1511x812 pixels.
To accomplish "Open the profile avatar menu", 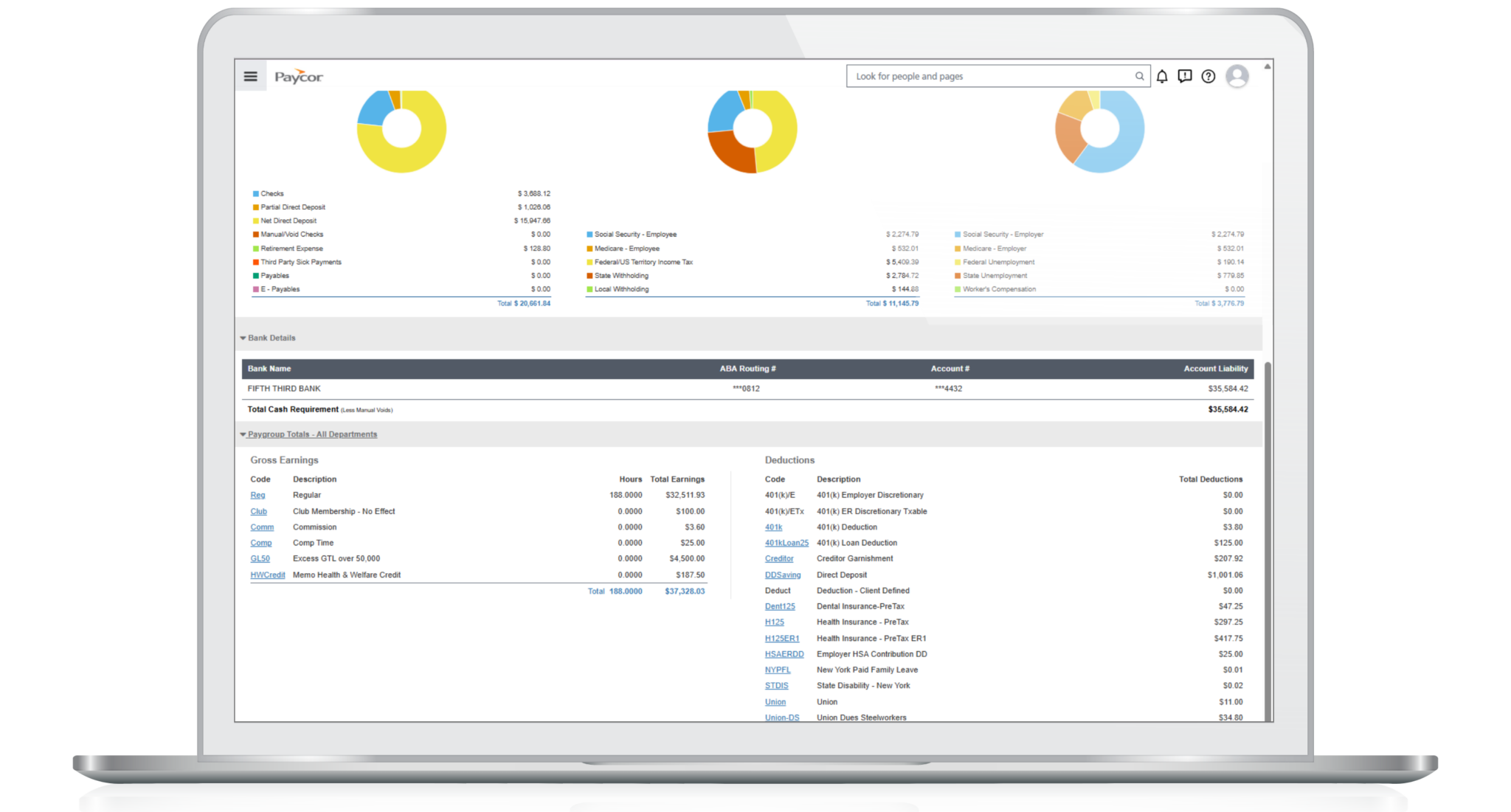I will coord(1237,76).
